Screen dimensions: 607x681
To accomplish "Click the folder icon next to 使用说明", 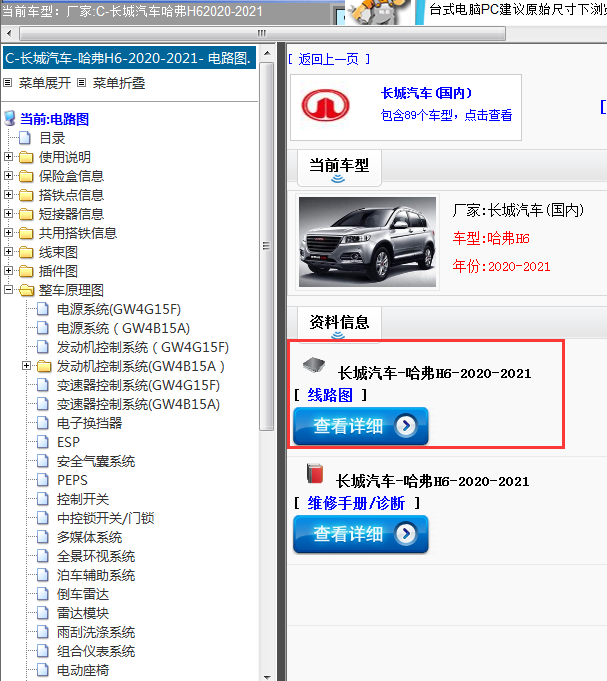I will click(x=26, y=157).
